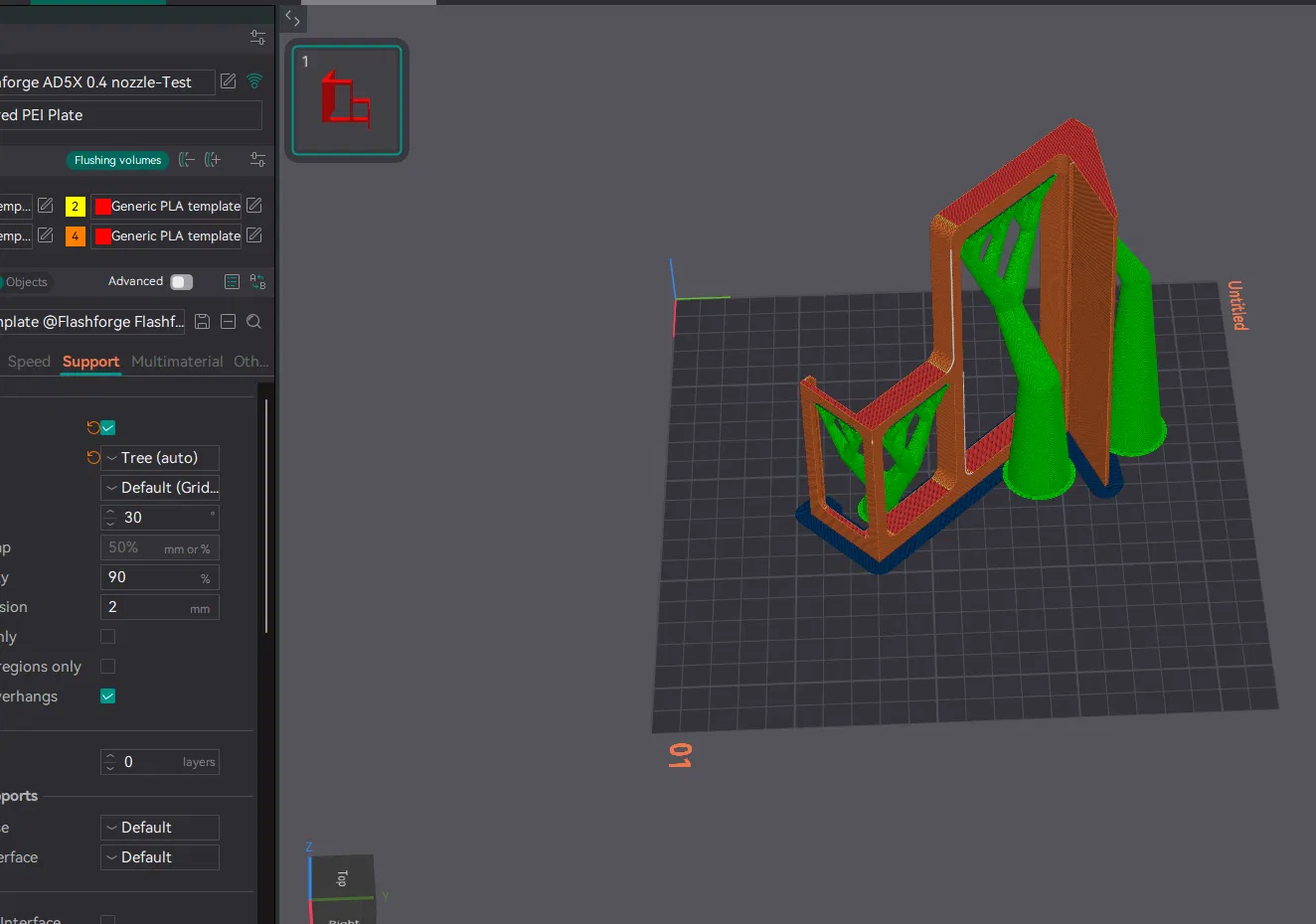Image resolution: width=1316 pixels, height=924 pixels.
Task: Open printer section settings sliders icon
Action: pyautogui.click(x=257, y=38)
